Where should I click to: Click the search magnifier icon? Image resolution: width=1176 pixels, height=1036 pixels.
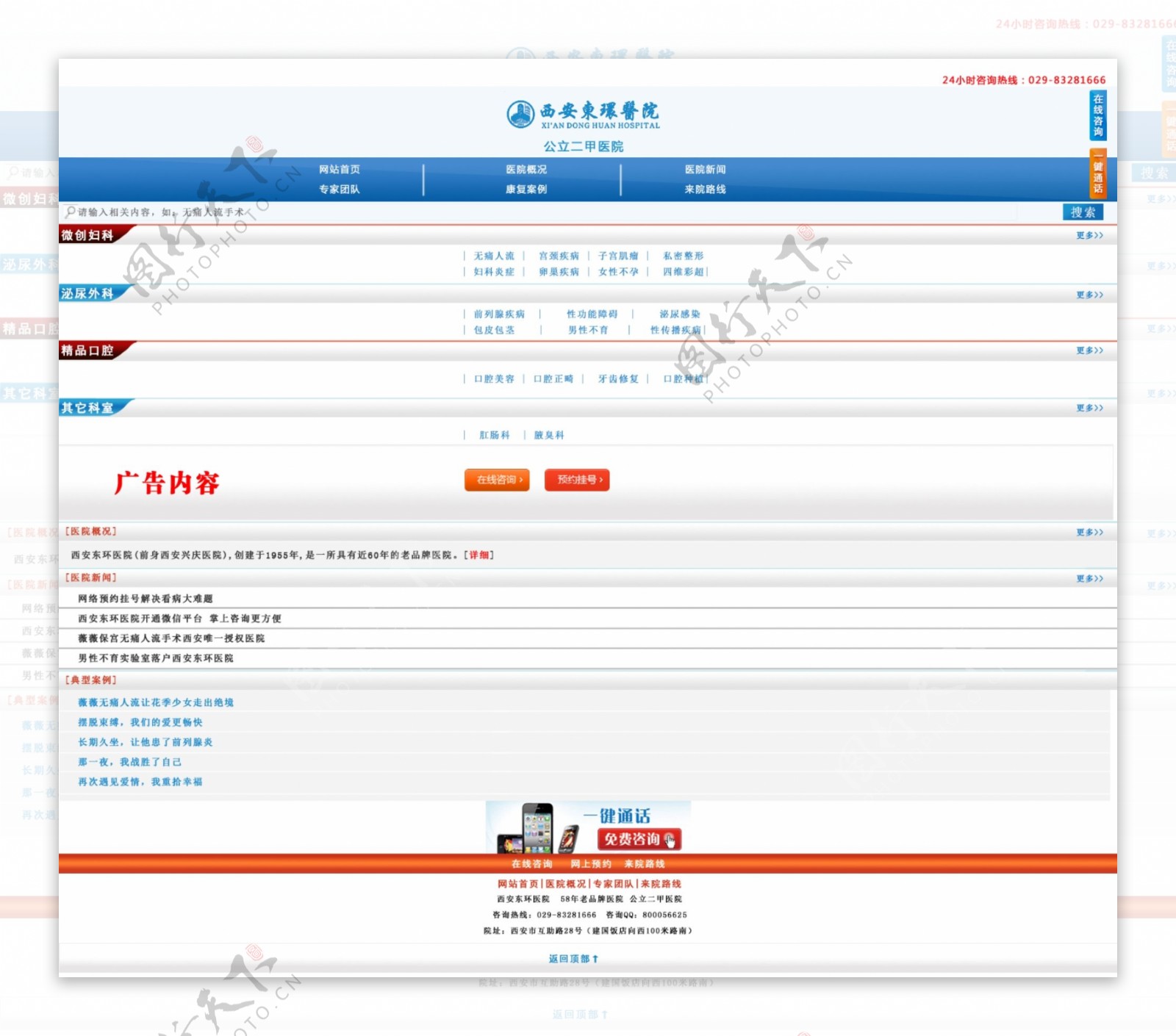point(70,212)
